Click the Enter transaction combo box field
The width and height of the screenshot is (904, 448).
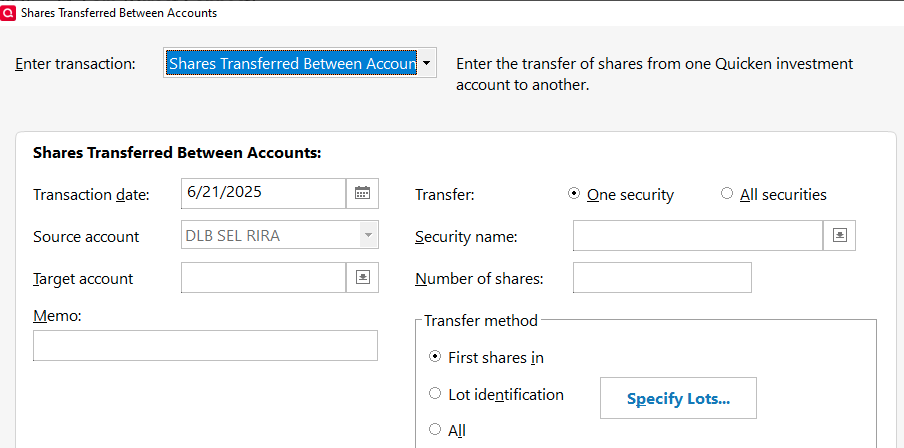tap(291, 63)
